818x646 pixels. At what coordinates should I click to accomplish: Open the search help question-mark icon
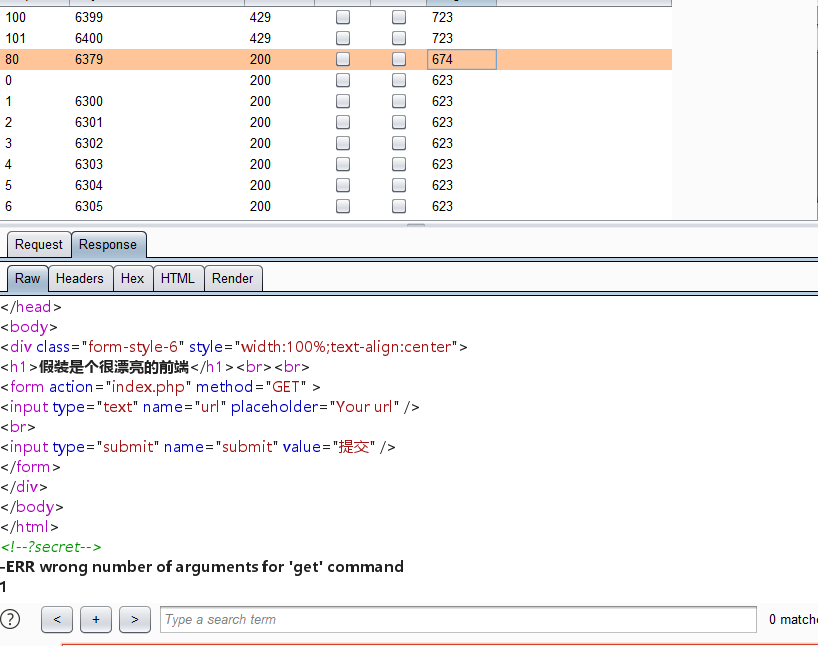(x=10, y=619)
